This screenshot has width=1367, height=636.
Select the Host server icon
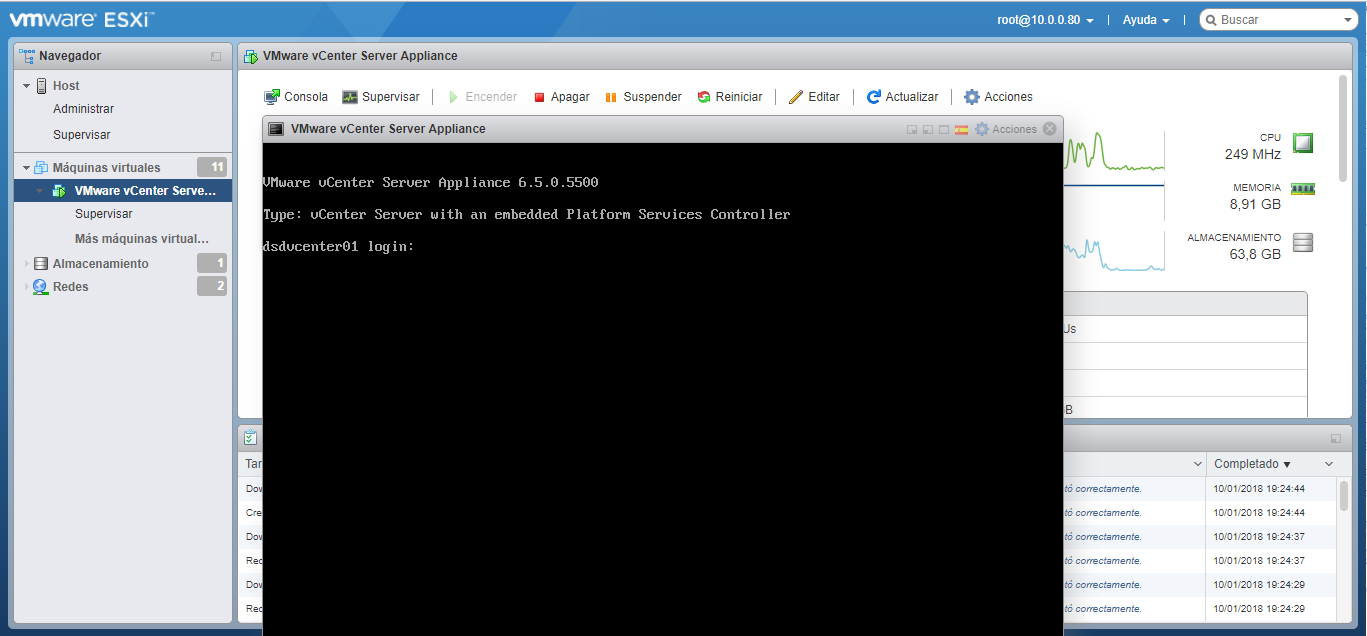coord(41,86)
